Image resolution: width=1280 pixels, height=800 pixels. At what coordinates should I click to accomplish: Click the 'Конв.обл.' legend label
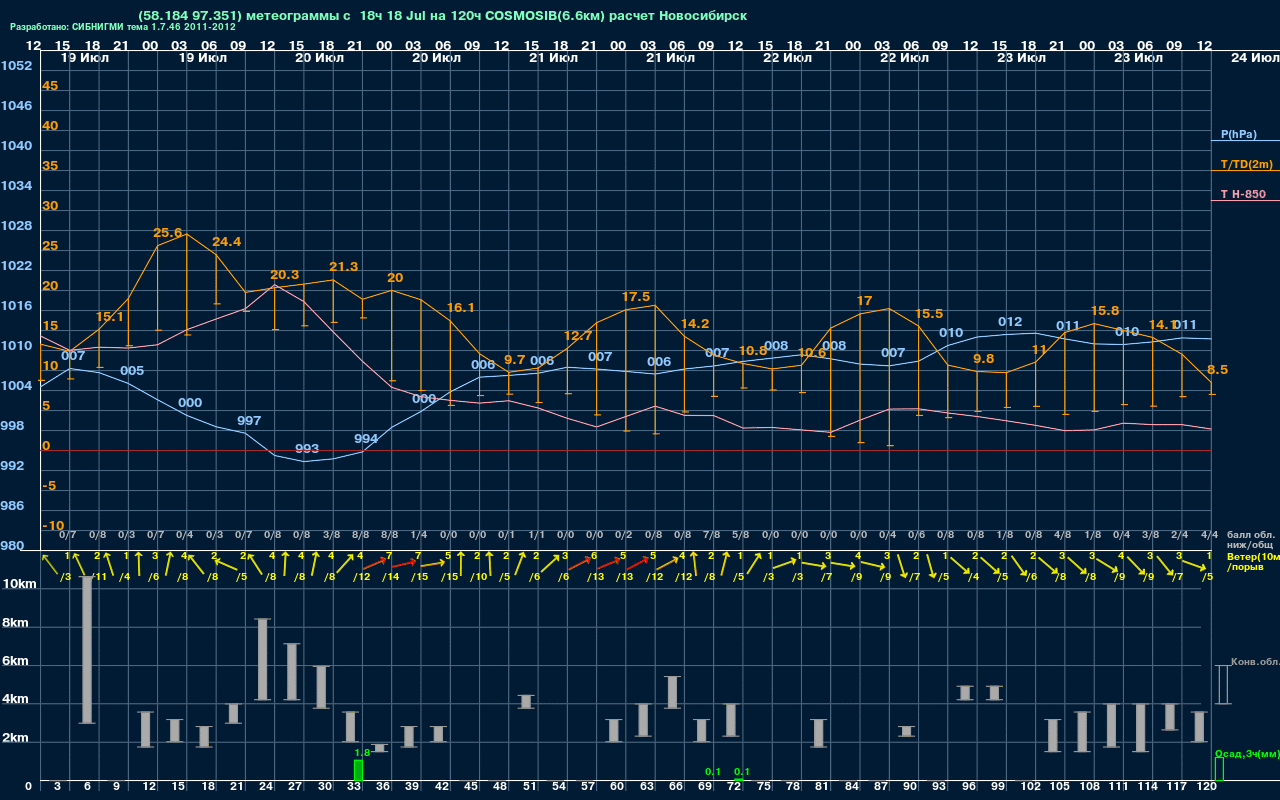pos(1255,662)
